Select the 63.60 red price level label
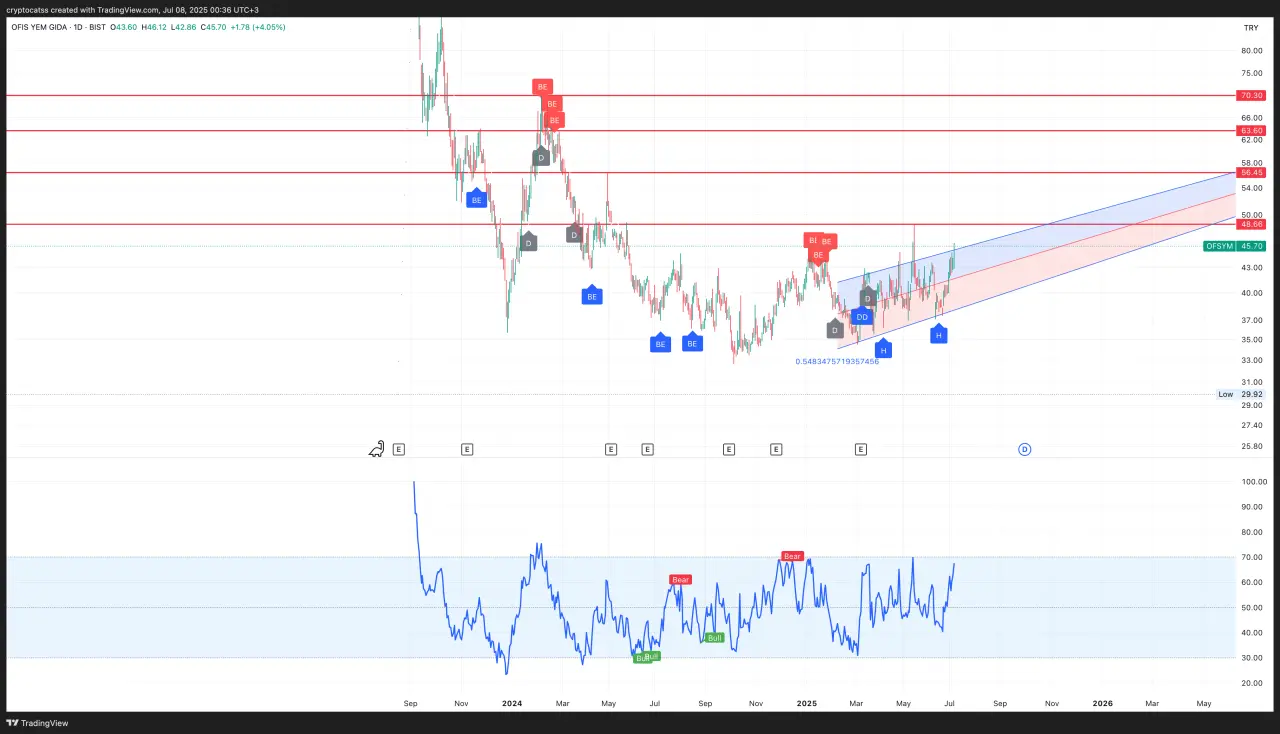The width and height of the screenshot is (1280, 734). pos(1251,131)
